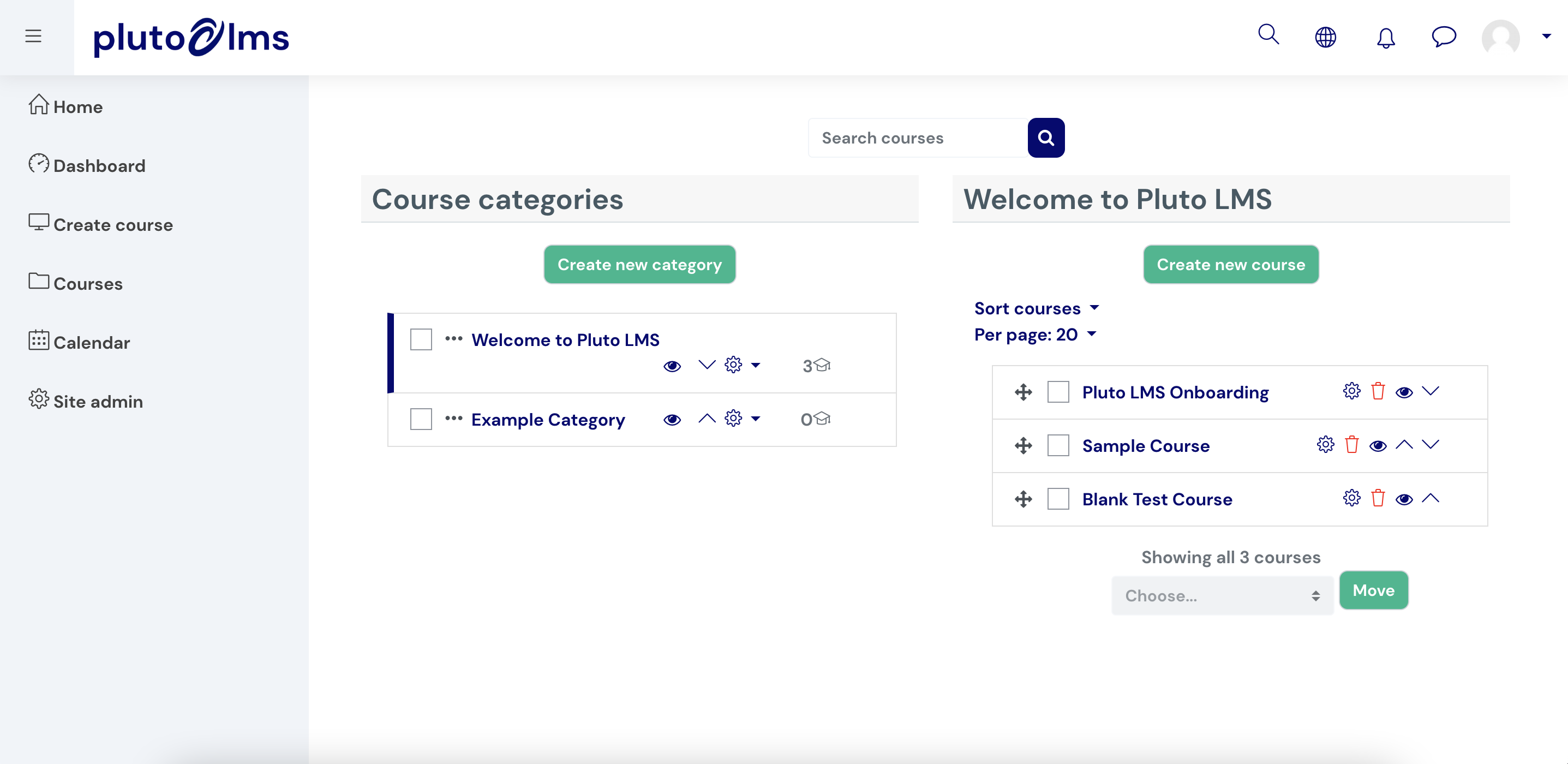
Task: Expand the gear menu arrow for Example Category
Action: (x=756, y=419)
